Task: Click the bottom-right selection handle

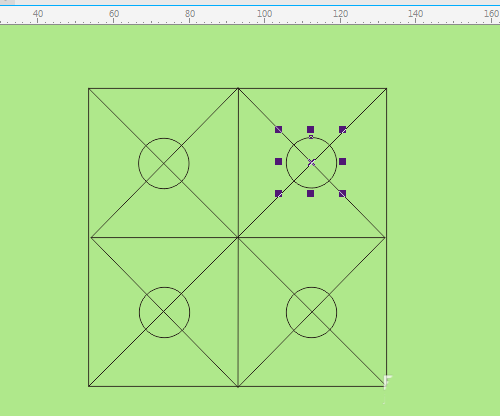Action: [343, 194]
